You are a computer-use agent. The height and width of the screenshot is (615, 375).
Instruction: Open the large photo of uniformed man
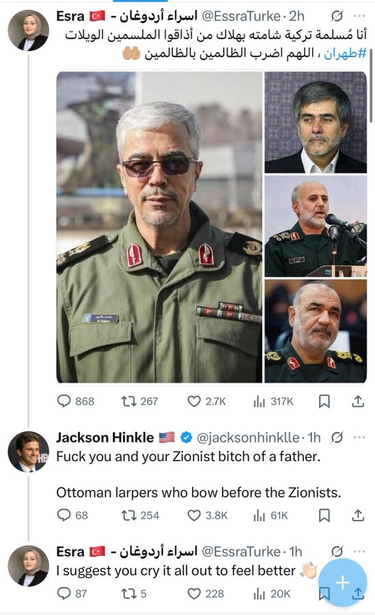click(x=159, y=227)
